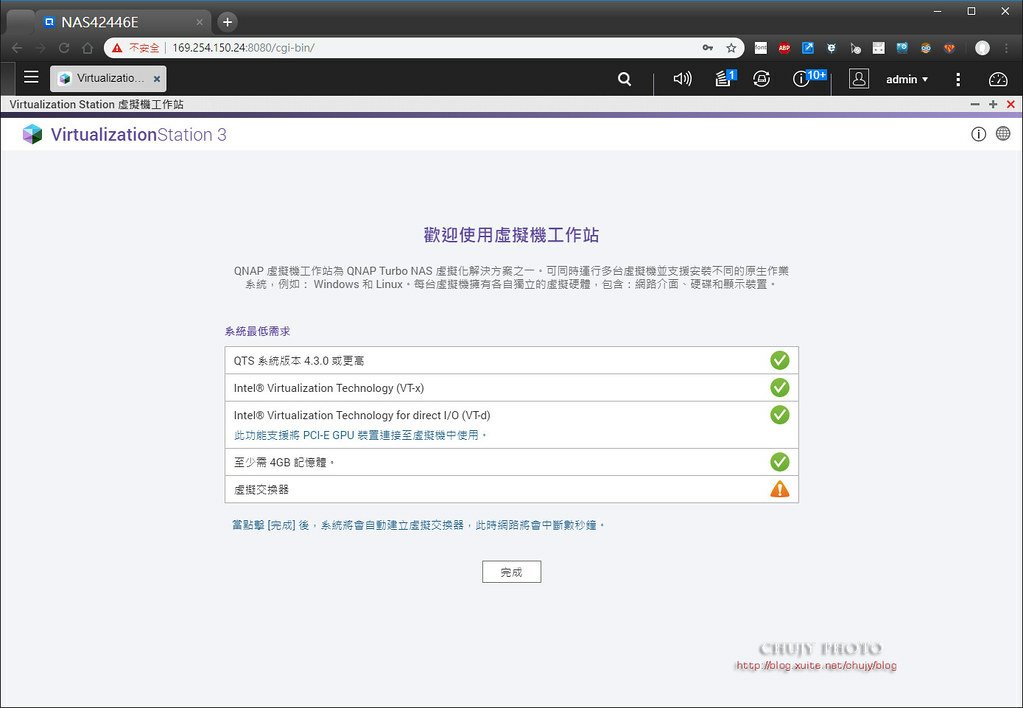The height and width of the screenshot is (708, 1023).
Task: Open the QTS three-dot more menu
Action: [x=957, y=79]
